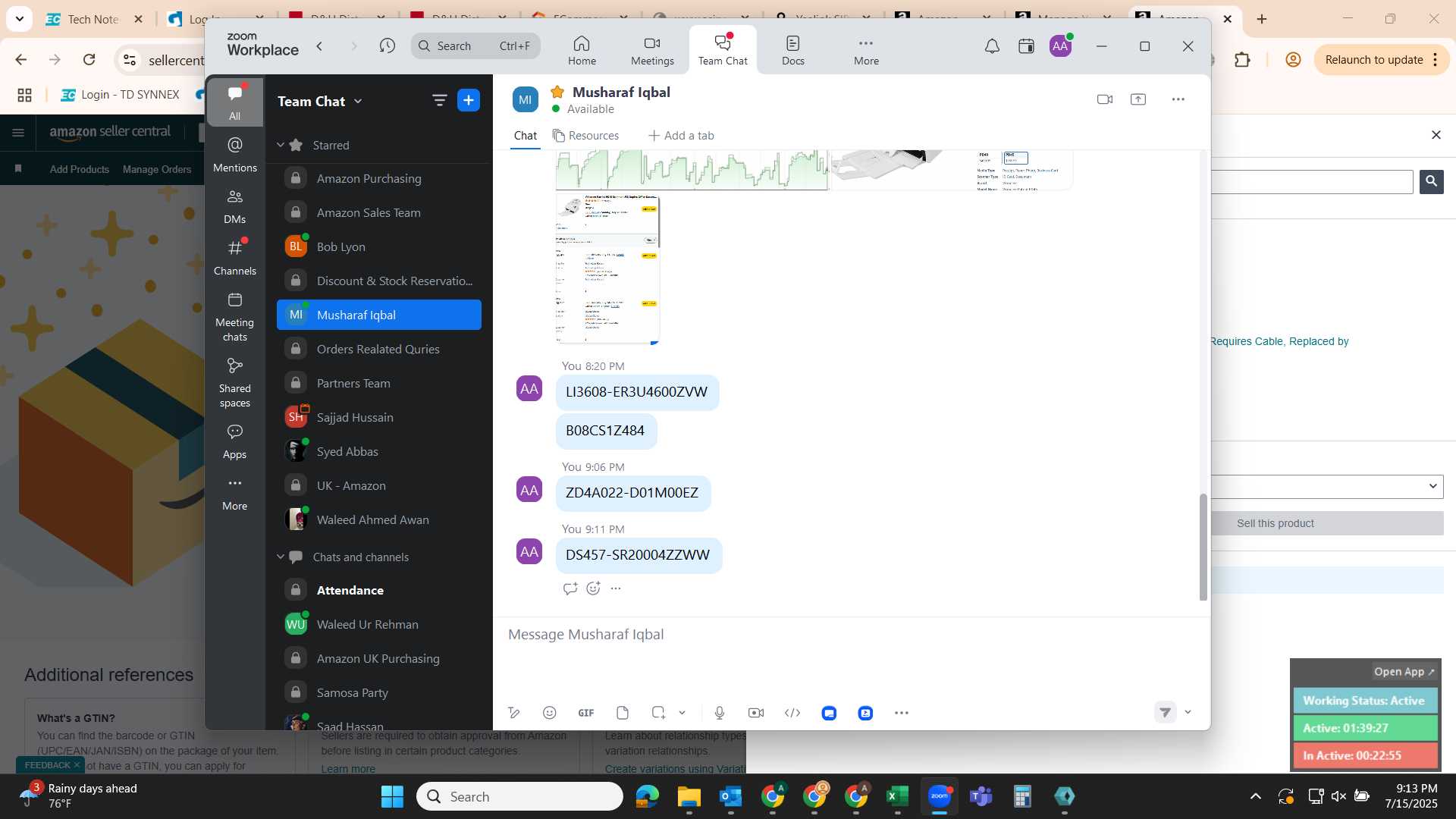Record an audio message with microphone icon
Viewport: 1456px width, 819px height.
720,713
